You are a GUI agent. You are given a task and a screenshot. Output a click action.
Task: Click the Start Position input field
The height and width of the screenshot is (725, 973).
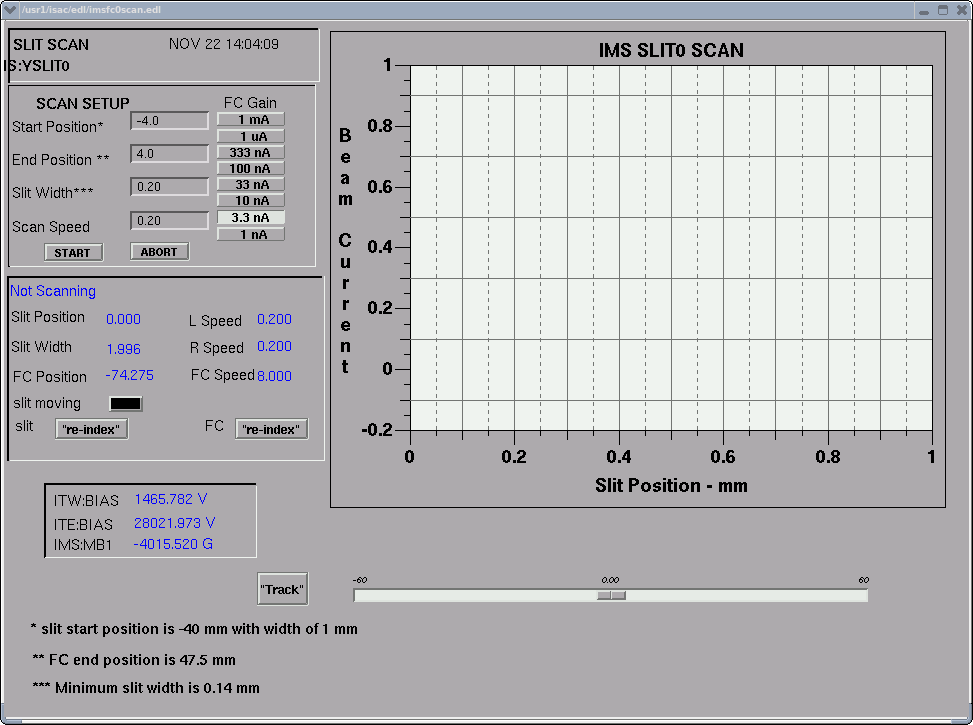pyautogui.click(x=169, y=121)
